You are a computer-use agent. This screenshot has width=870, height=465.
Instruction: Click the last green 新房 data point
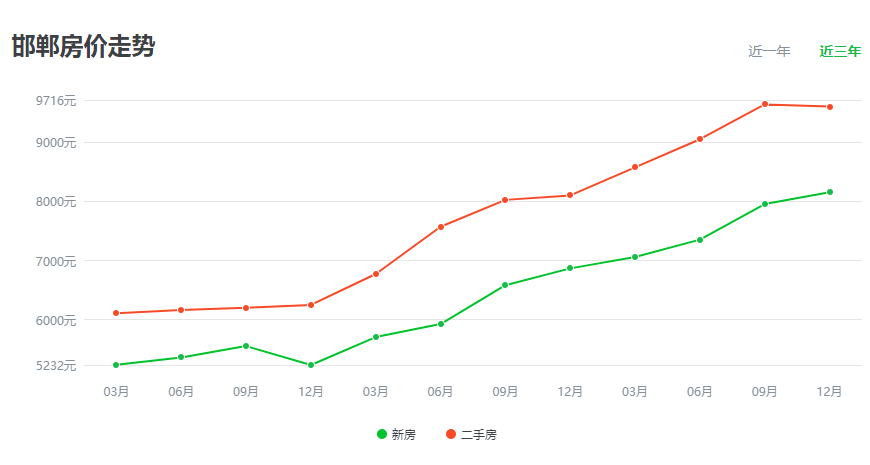830,192
